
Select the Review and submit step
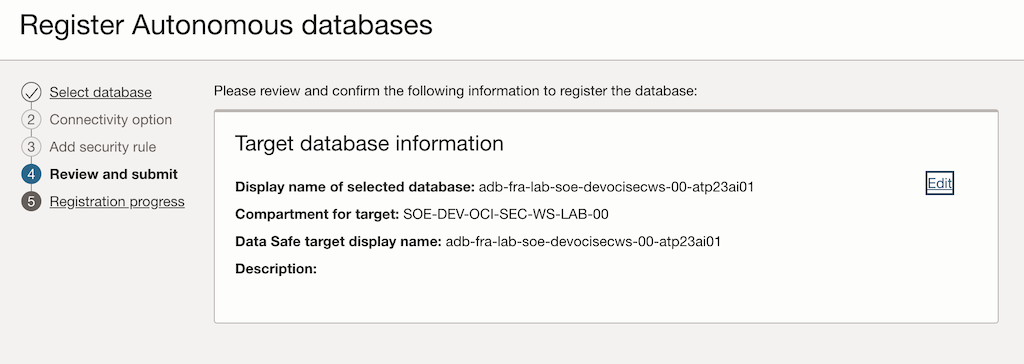coord(114,174)
